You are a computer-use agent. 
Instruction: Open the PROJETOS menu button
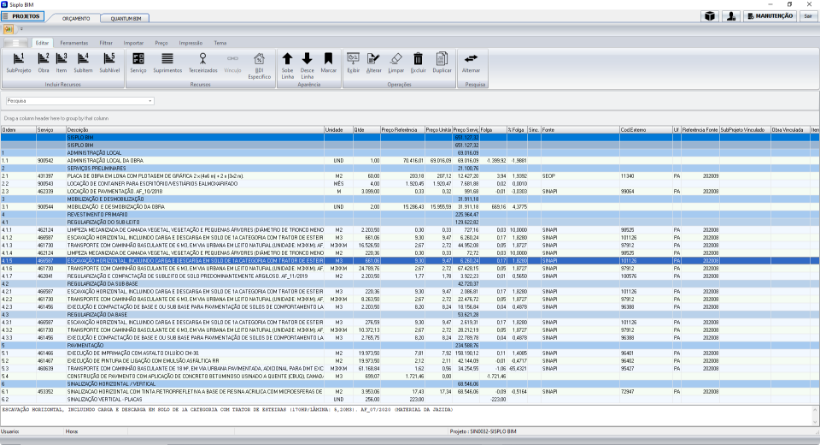coord(22,17)
